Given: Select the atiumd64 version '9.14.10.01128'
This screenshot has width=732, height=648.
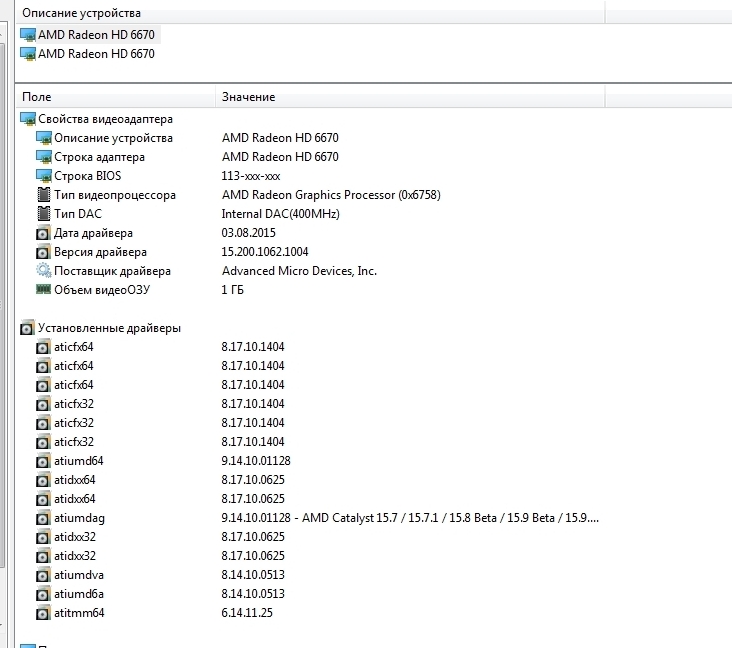Looking at the screenshot, I should 256,461.
